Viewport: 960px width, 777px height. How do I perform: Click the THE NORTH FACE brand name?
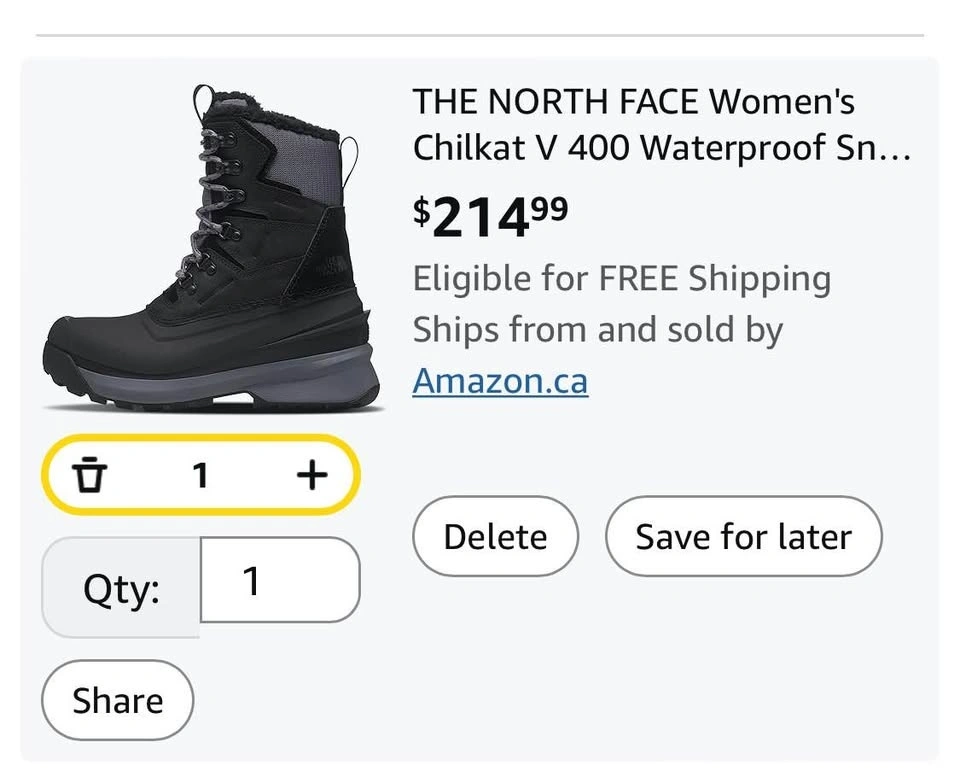557,101
